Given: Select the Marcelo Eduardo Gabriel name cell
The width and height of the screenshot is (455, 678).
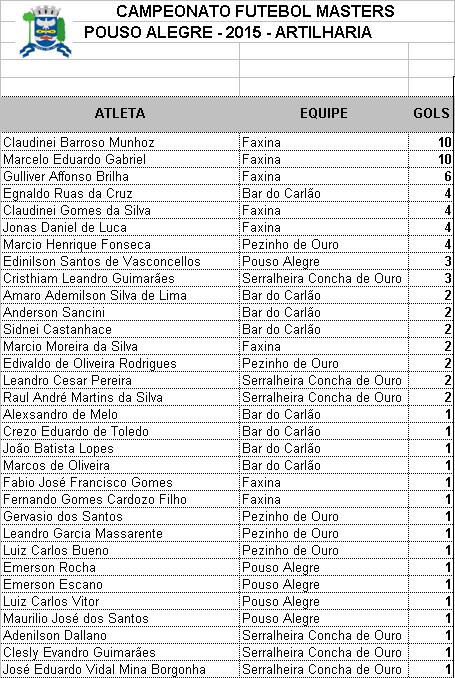Looking at the screenshot, I should [120, 159].
